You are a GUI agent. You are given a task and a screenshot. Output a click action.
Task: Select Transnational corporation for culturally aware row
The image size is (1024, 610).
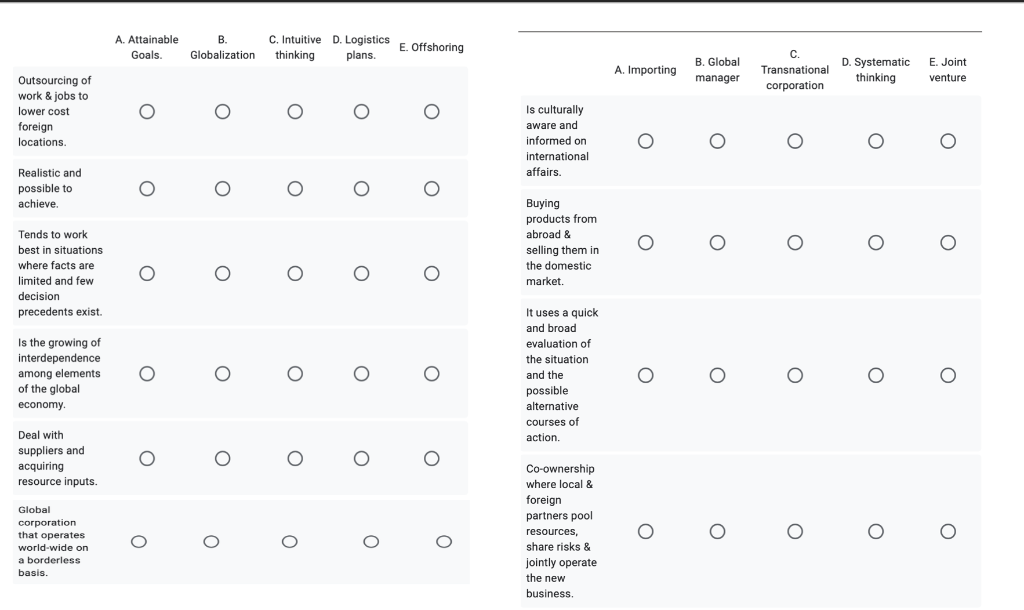pyautogui.click(x=795, y=141)
